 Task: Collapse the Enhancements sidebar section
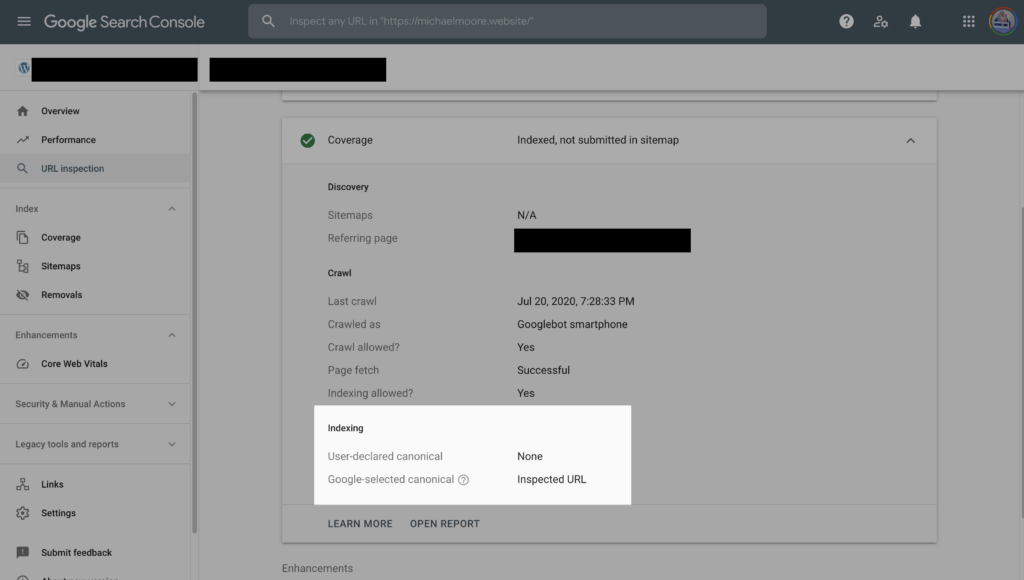click(x=172, y=335)
